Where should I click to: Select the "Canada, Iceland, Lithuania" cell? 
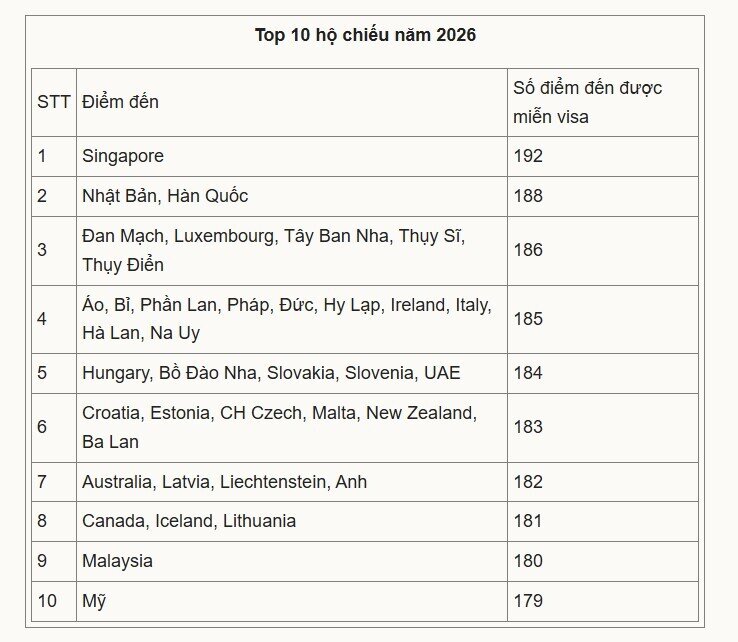[189, 521]
